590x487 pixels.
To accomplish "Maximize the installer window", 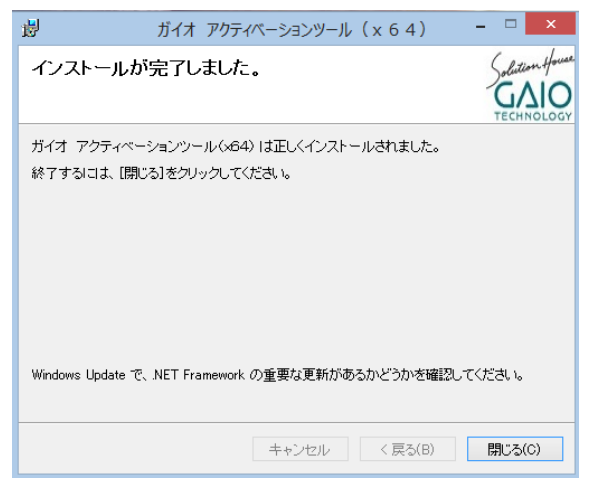I will click(510, 24).
